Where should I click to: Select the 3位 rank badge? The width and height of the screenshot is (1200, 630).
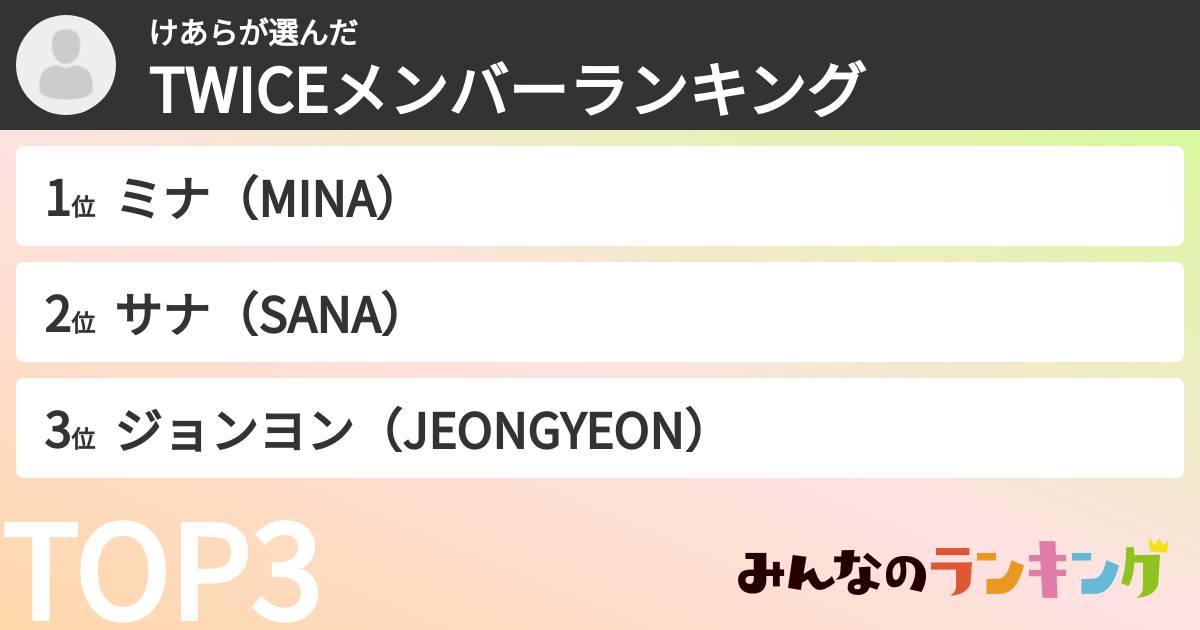69,433
